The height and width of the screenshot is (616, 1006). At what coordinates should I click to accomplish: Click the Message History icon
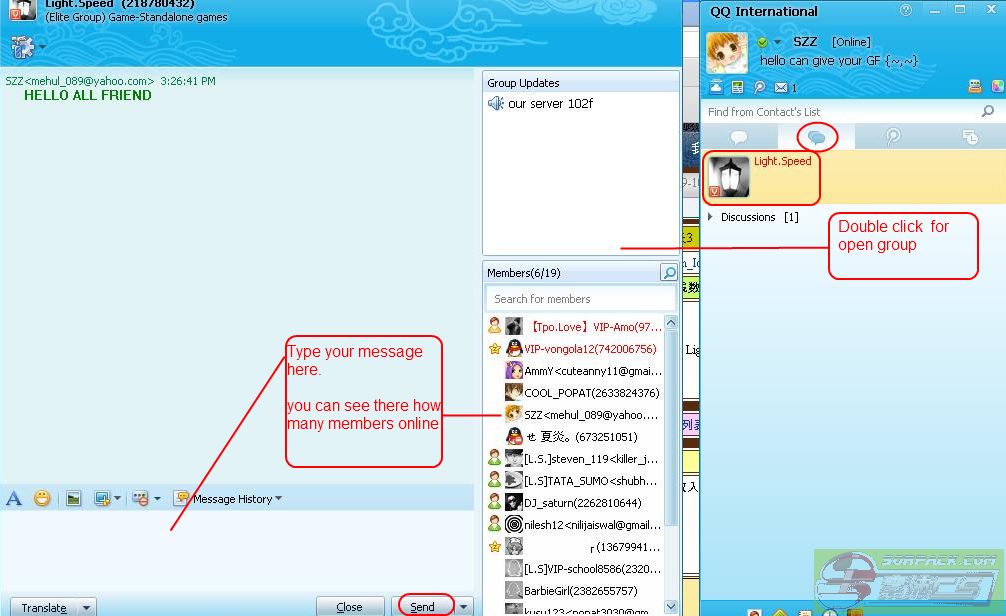coord(182,499)
